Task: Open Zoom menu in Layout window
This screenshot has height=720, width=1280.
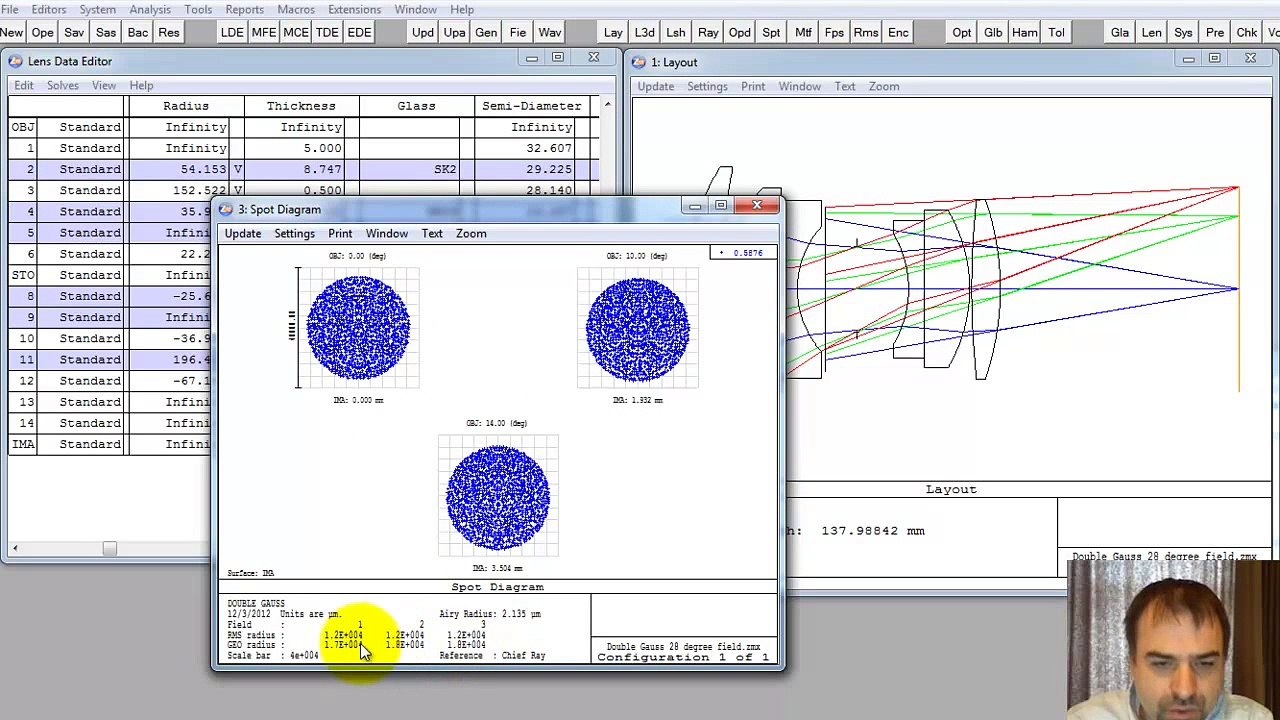Action: point(884,86)
